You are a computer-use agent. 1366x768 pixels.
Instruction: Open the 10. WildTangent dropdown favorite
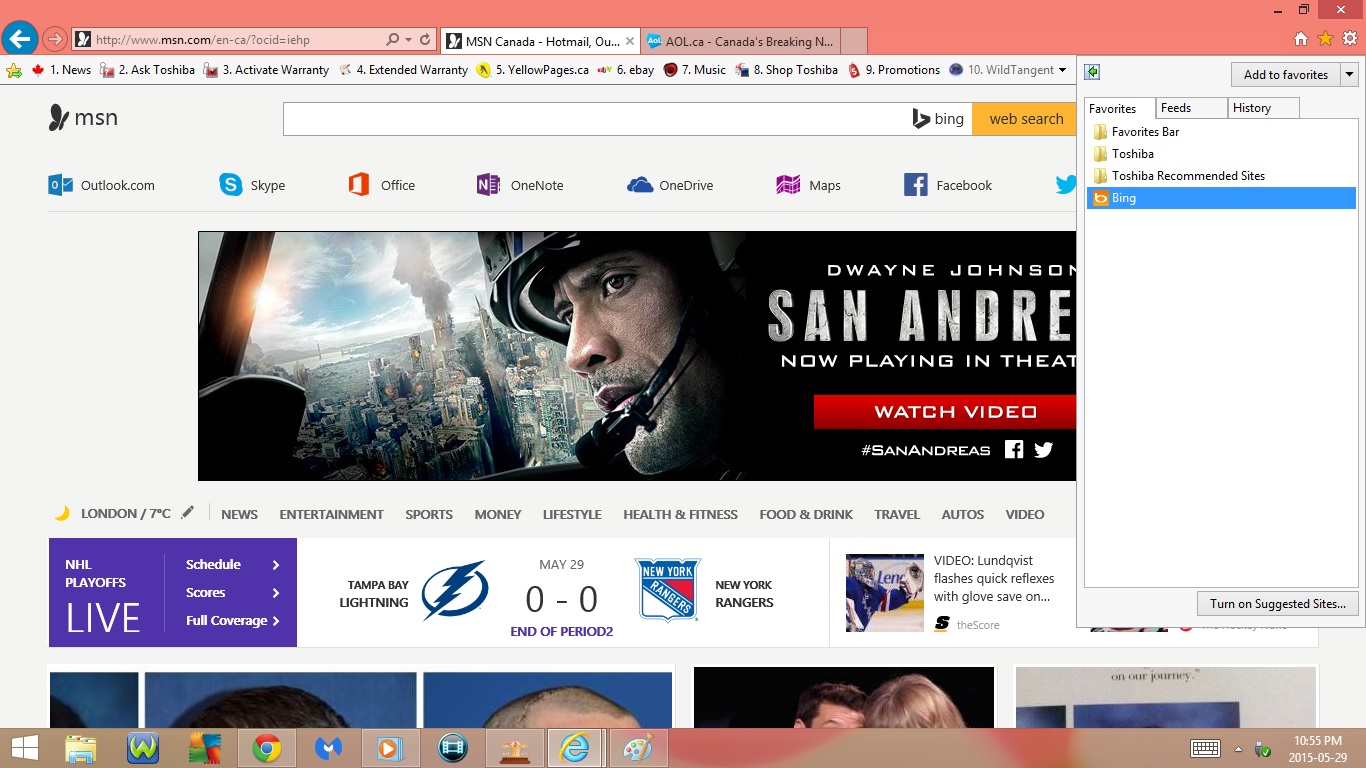(1008, 70)
